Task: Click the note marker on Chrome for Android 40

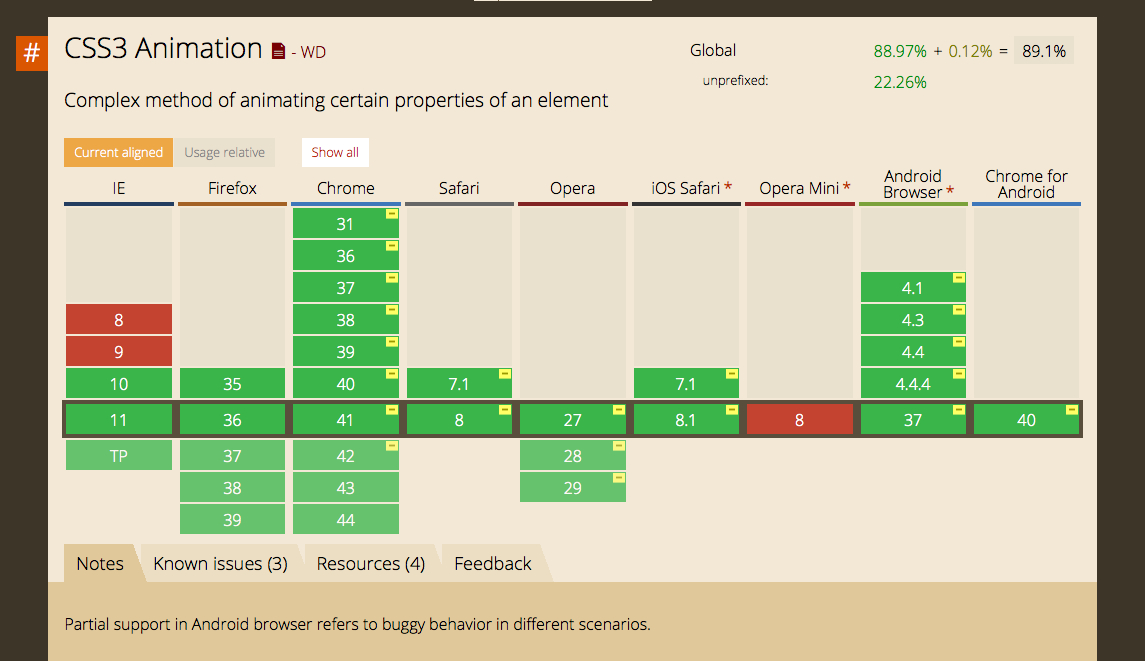Action: click(x=1072, y=409)
